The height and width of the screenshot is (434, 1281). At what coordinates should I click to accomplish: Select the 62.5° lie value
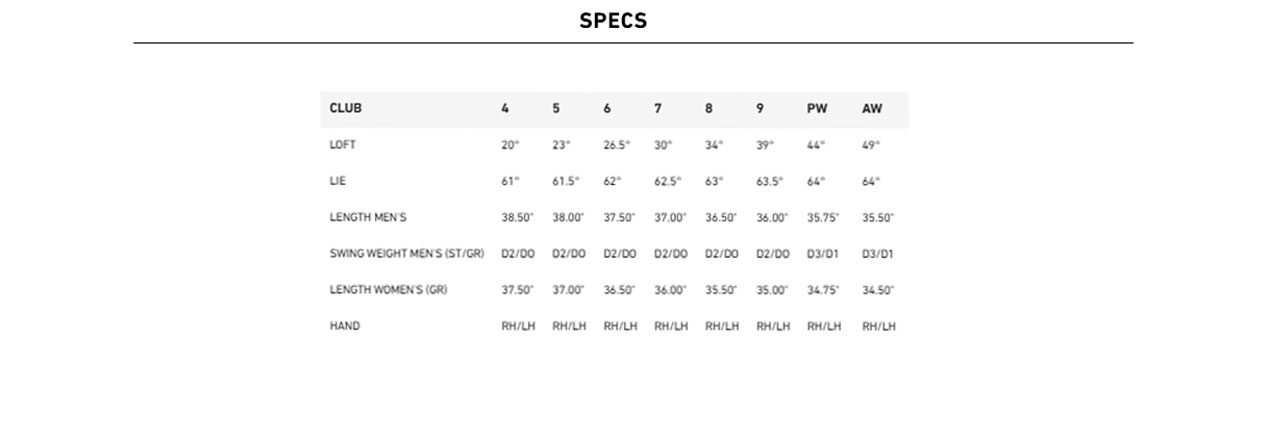tap(668, 181)
